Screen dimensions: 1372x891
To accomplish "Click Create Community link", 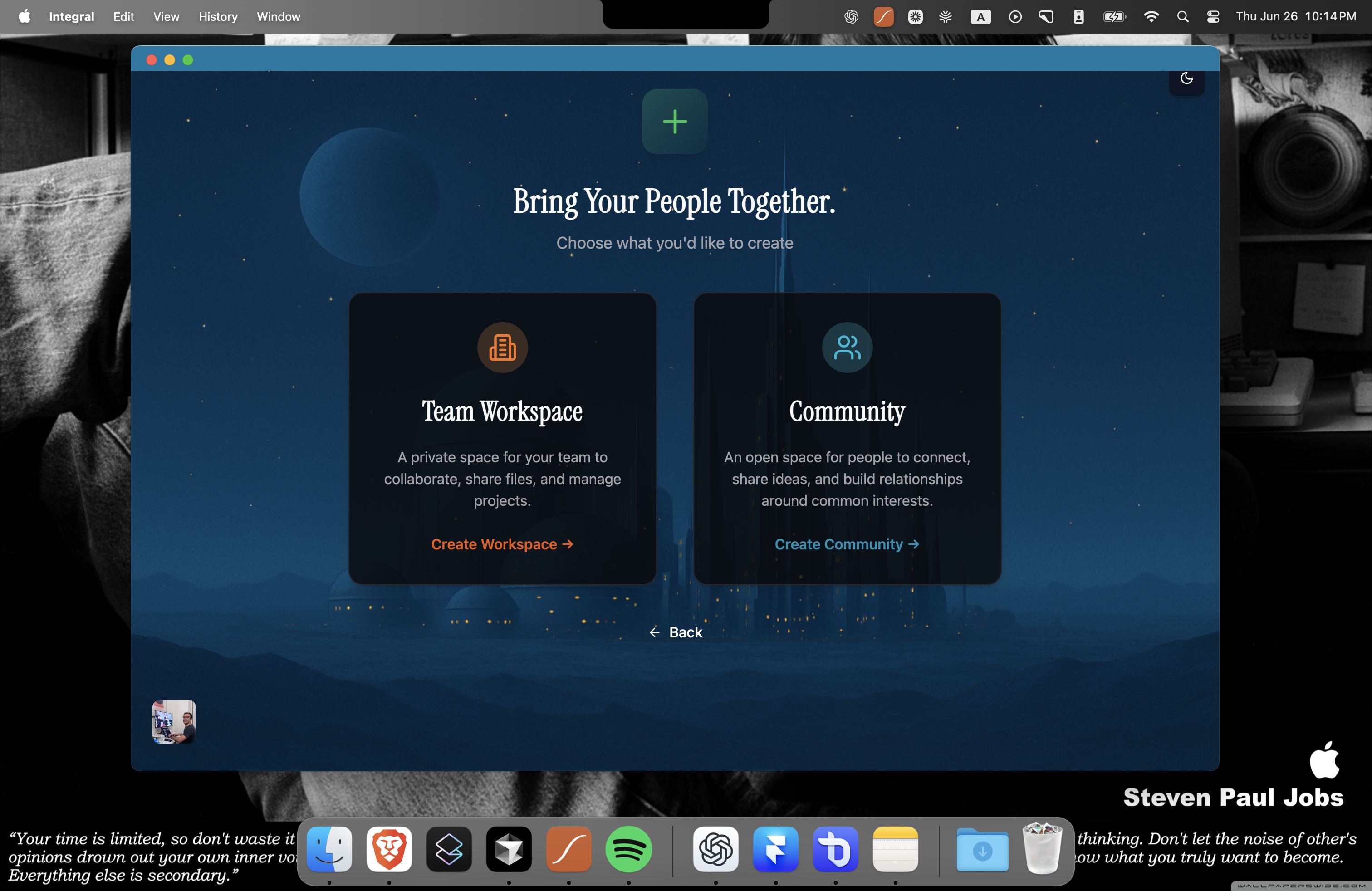I will point(846,544).
